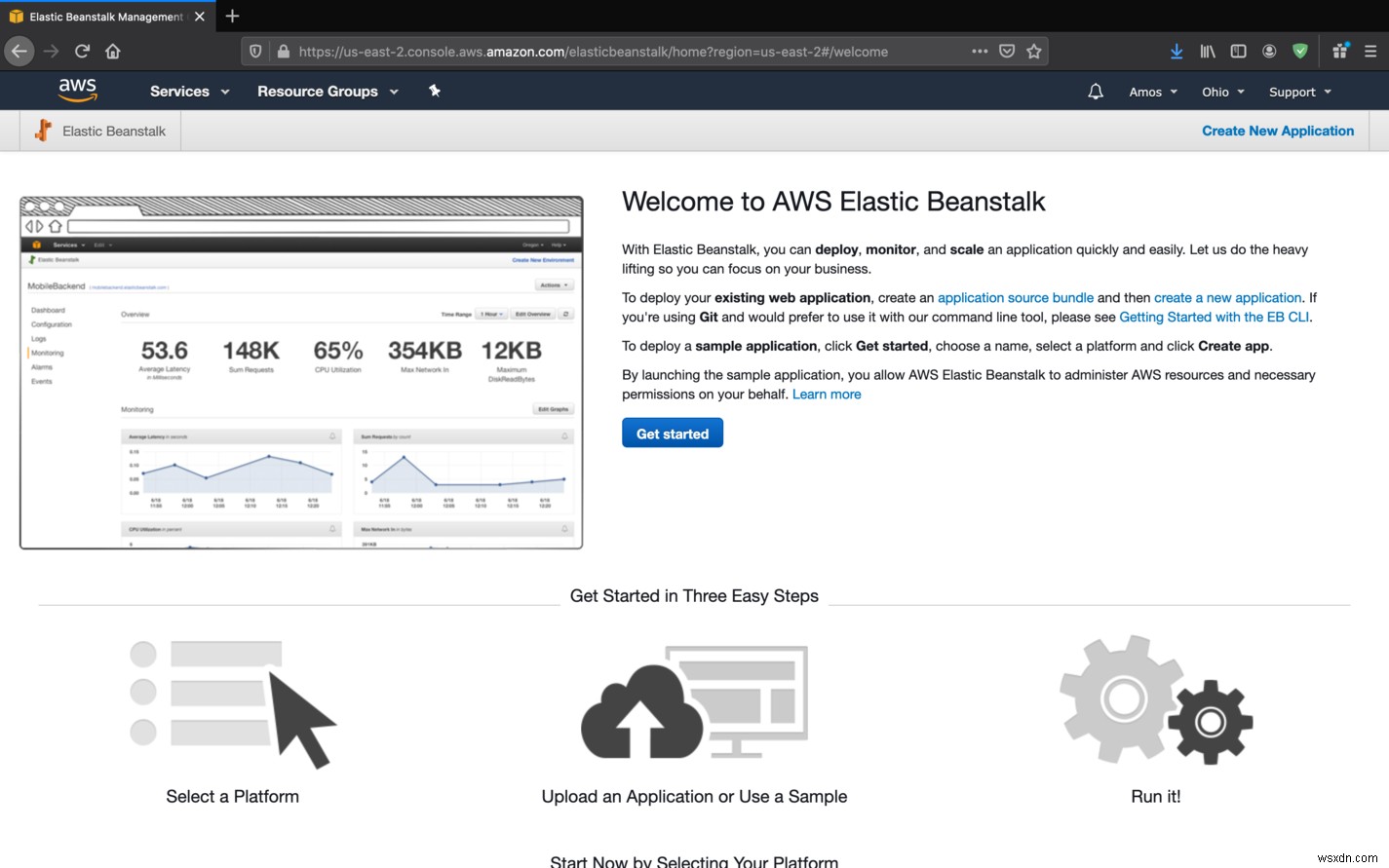The width and height of the screenshot is (1389, 868).
Task: Open the Firefox Library menu
Action: 1208,51
